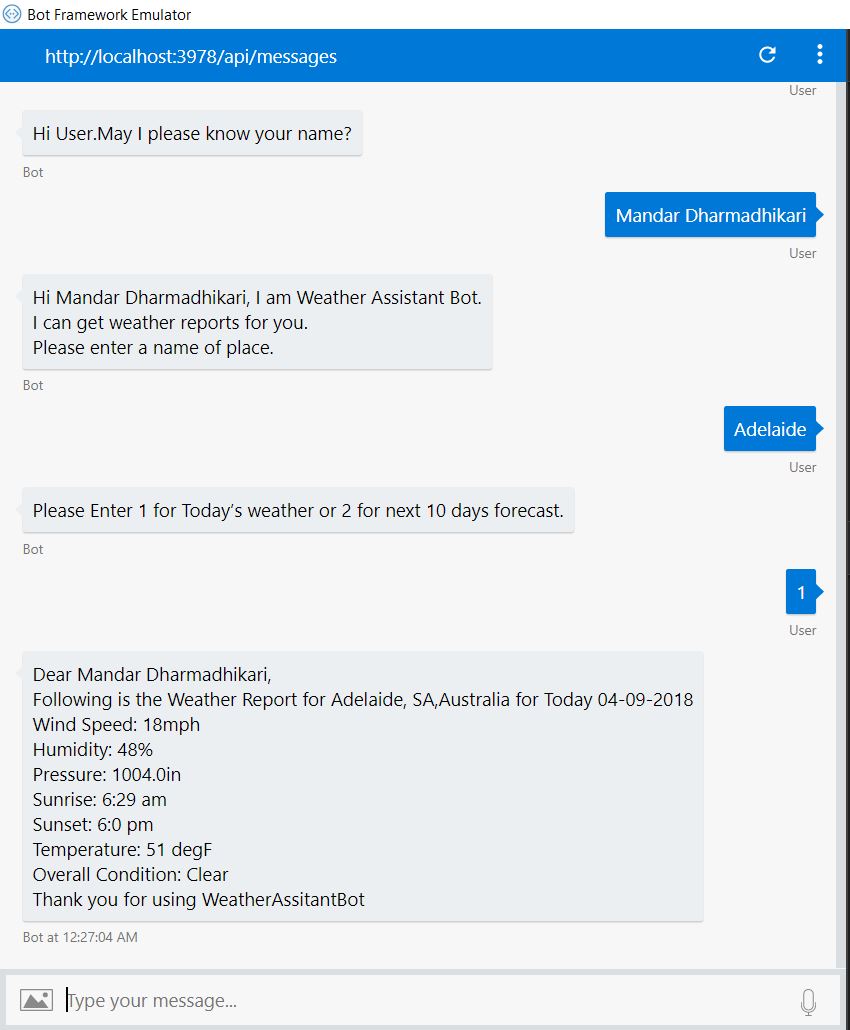
Task: Click the refresh conversation icon
Action: click(767, 55)
